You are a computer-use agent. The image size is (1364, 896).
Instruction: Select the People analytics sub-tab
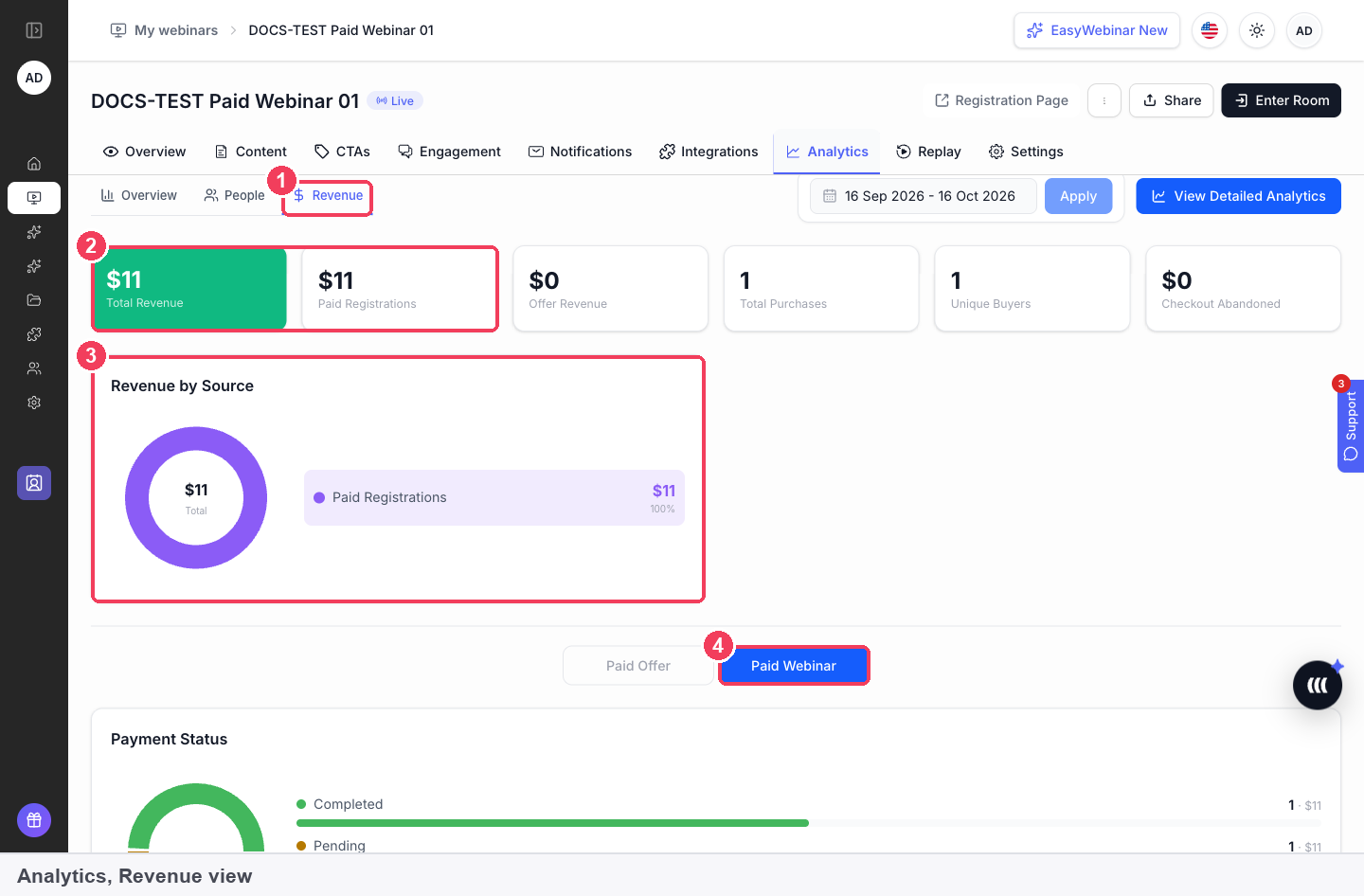coord(235,195)
